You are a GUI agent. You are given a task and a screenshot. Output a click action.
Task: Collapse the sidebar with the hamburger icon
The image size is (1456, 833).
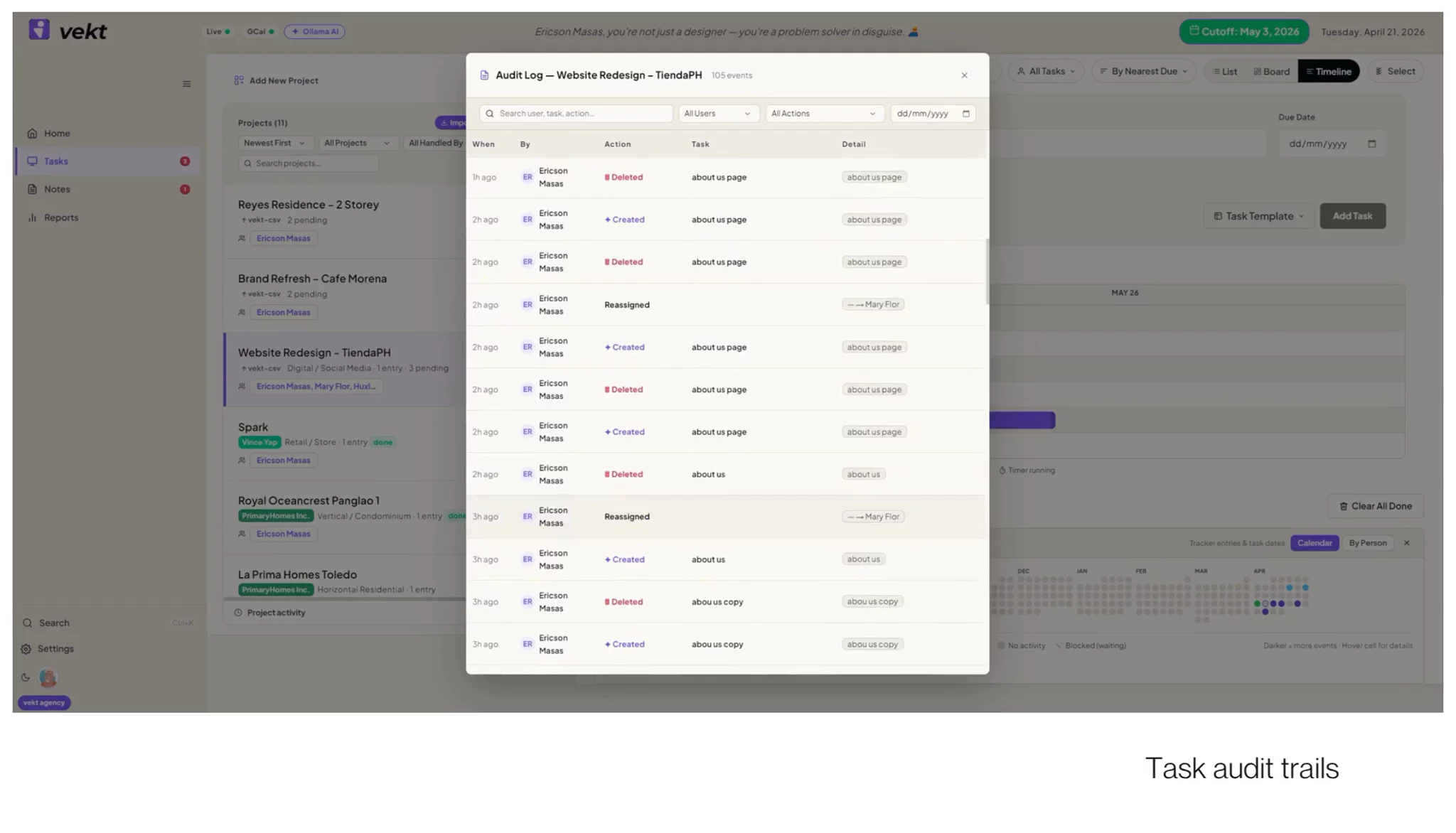tap(187, 84)
